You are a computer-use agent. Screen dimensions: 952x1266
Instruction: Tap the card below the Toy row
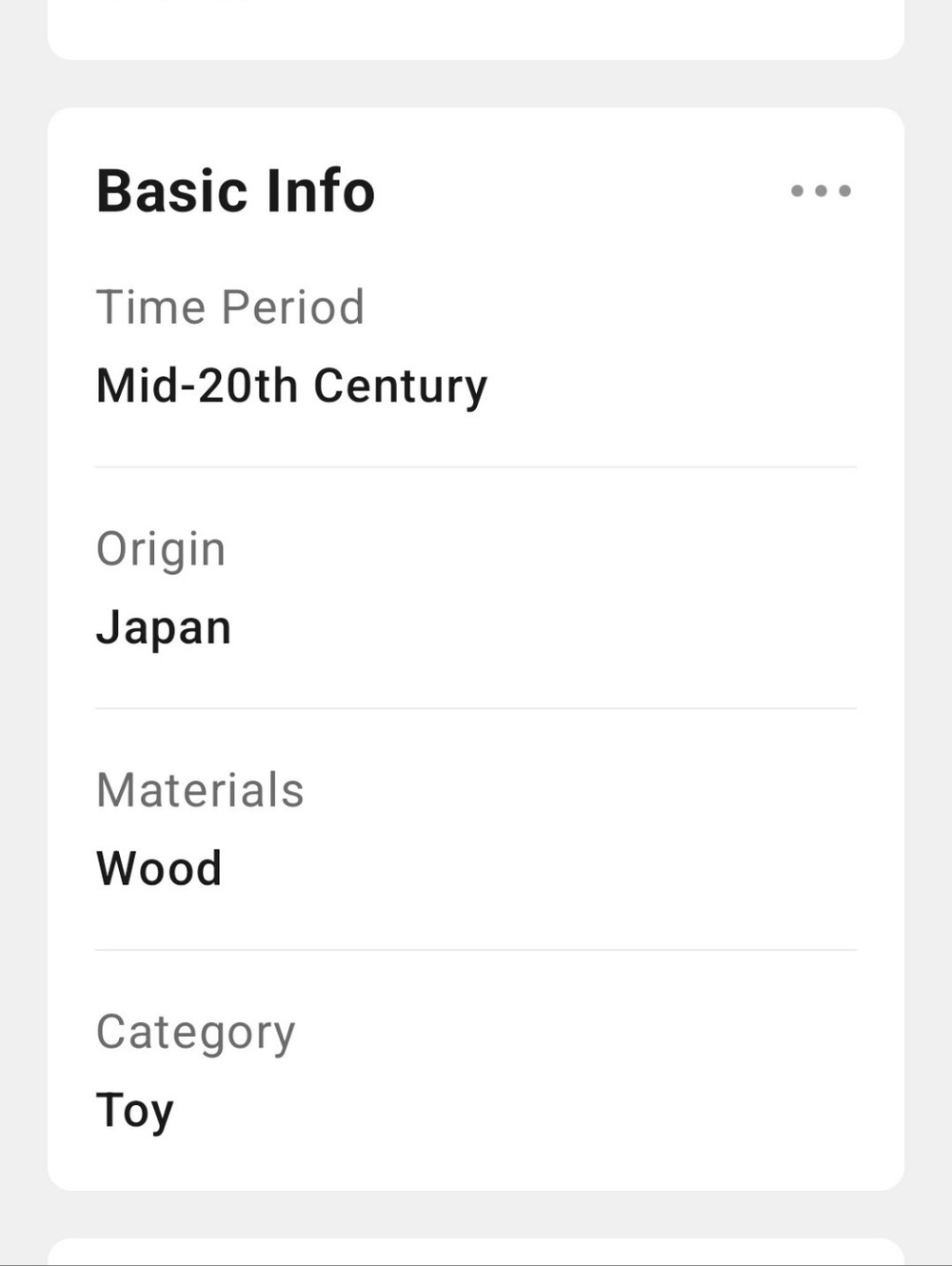[x=476, y=1252]
